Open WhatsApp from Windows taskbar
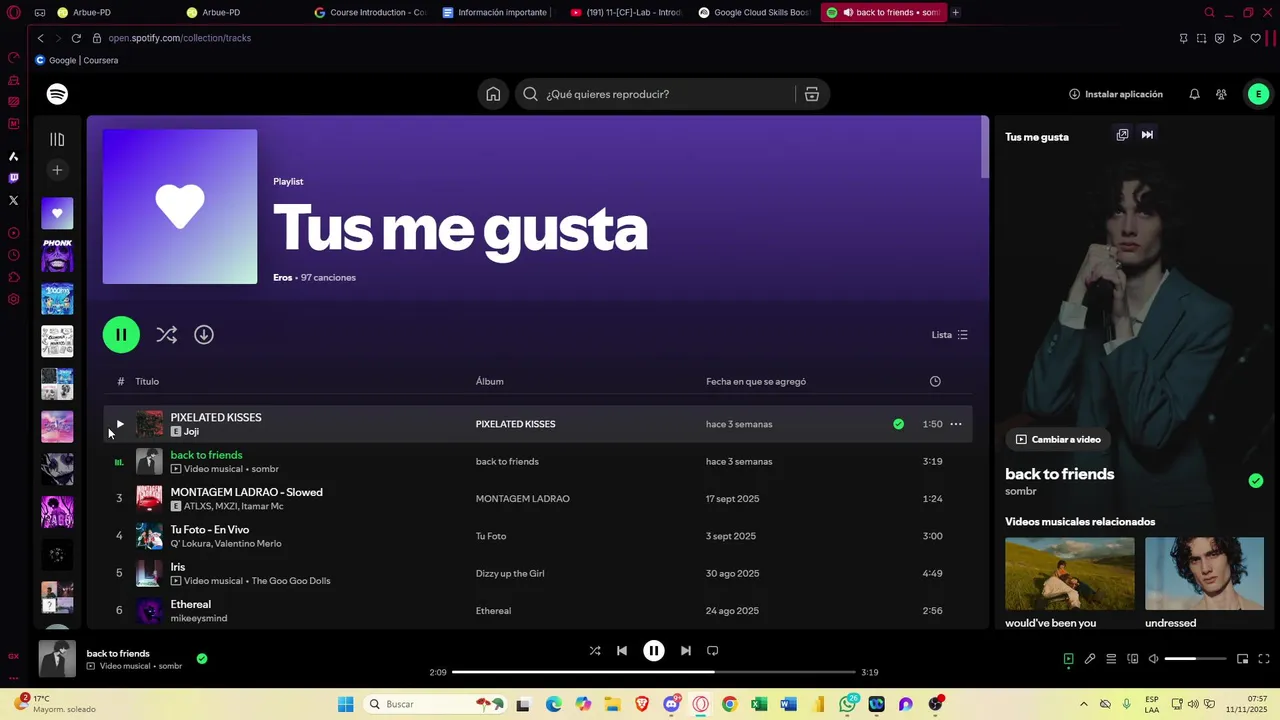 (848, 704)
